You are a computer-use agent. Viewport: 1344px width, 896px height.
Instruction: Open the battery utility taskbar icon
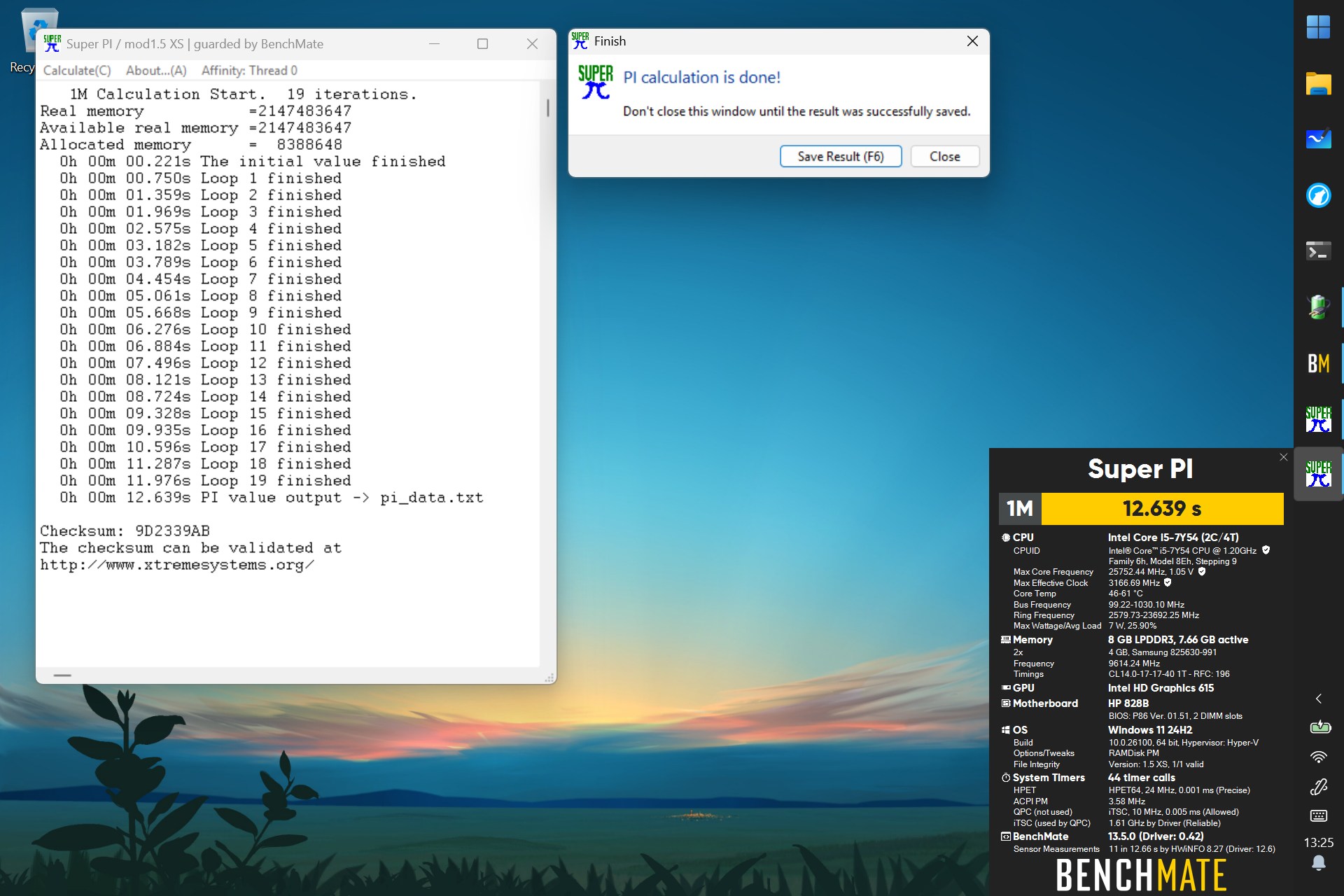pyautogui.click(x=1318, y=307)
